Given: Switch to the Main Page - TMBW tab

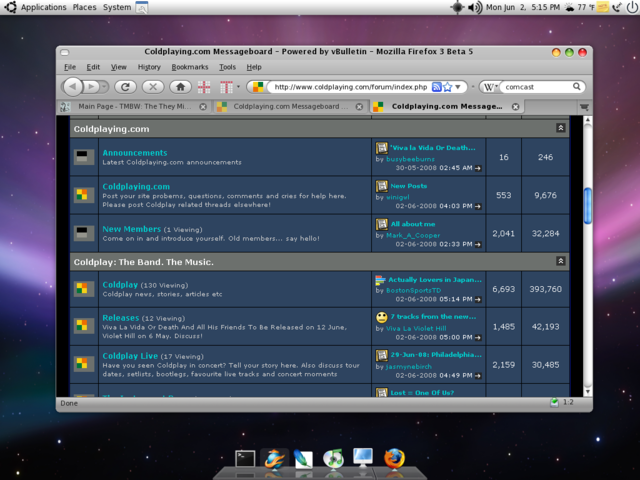Looking at the screenshot, I should click(x=133, y=107).
